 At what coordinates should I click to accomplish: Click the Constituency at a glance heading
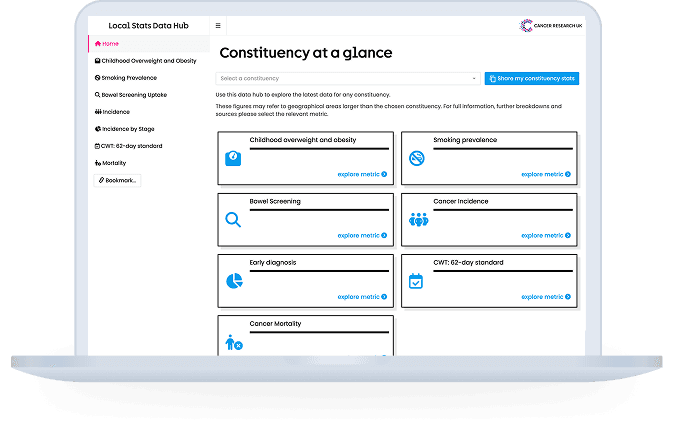point(306,52)
